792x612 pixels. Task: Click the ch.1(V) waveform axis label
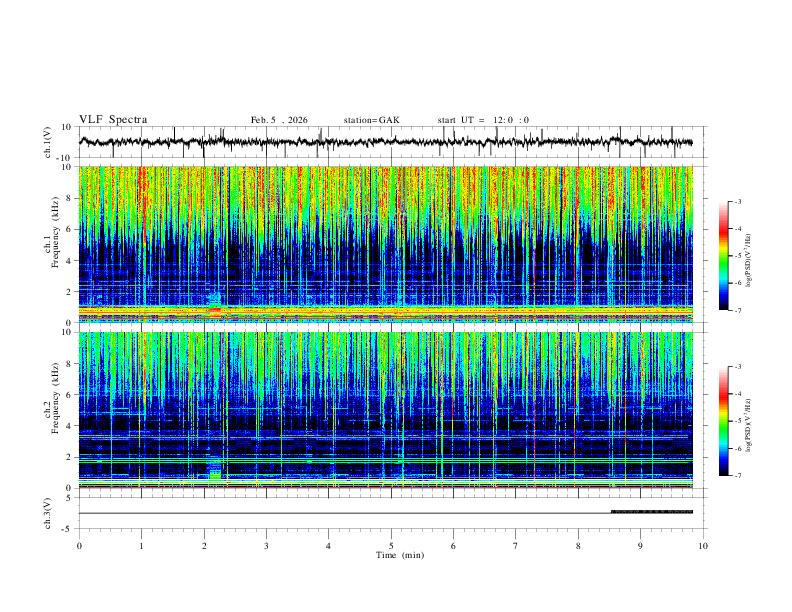pos(48,142)
